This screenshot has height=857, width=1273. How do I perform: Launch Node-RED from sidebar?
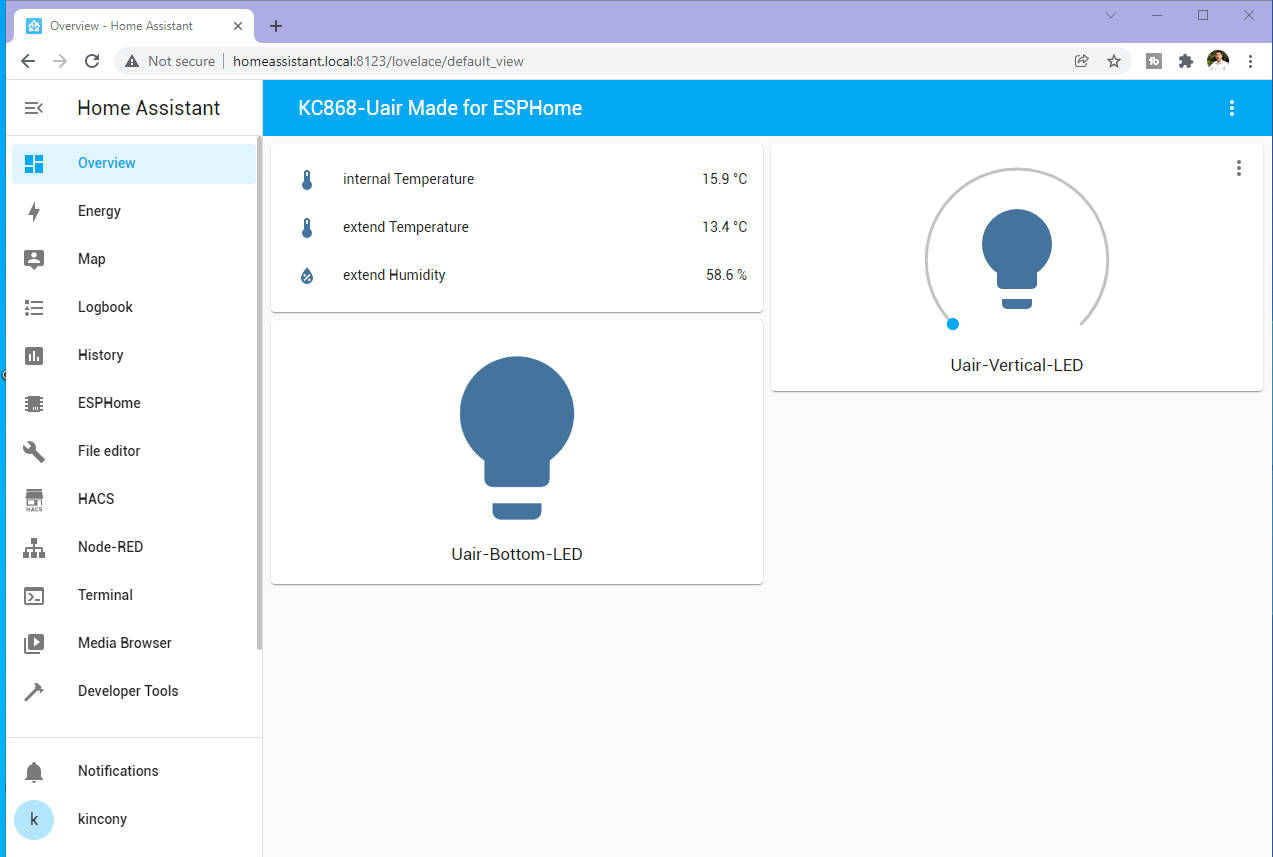point(110,547)
